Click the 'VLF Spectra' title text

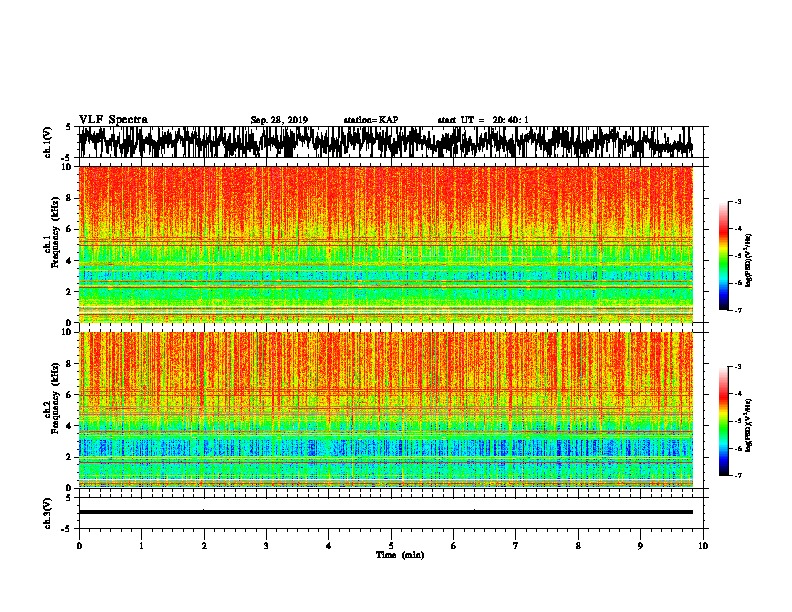point(113,120)
